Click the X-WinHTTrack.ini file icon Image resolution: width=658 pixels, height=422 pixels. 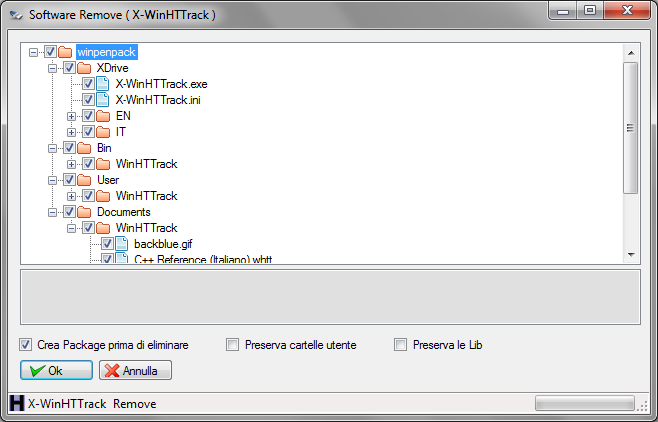[103, 100]
